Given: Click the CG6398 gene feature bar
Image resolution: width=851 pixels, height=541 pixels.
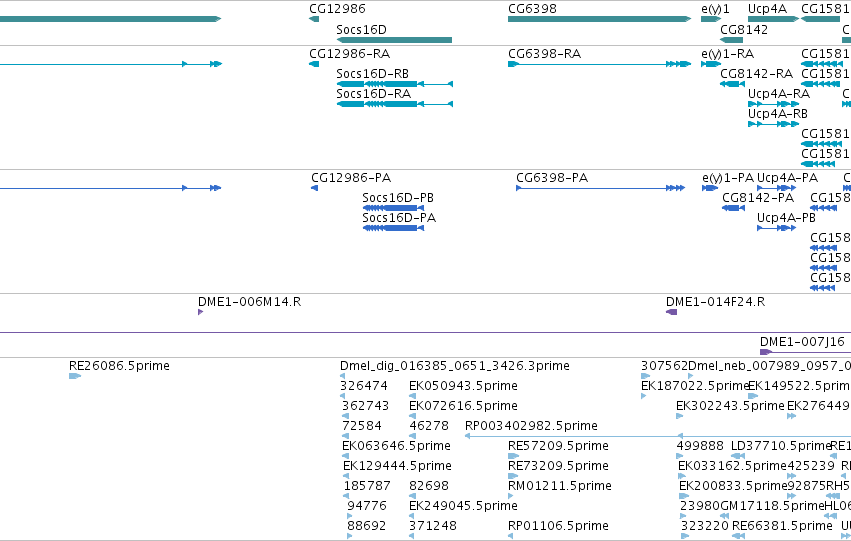Looking at the screenshot, I should 599,19.
